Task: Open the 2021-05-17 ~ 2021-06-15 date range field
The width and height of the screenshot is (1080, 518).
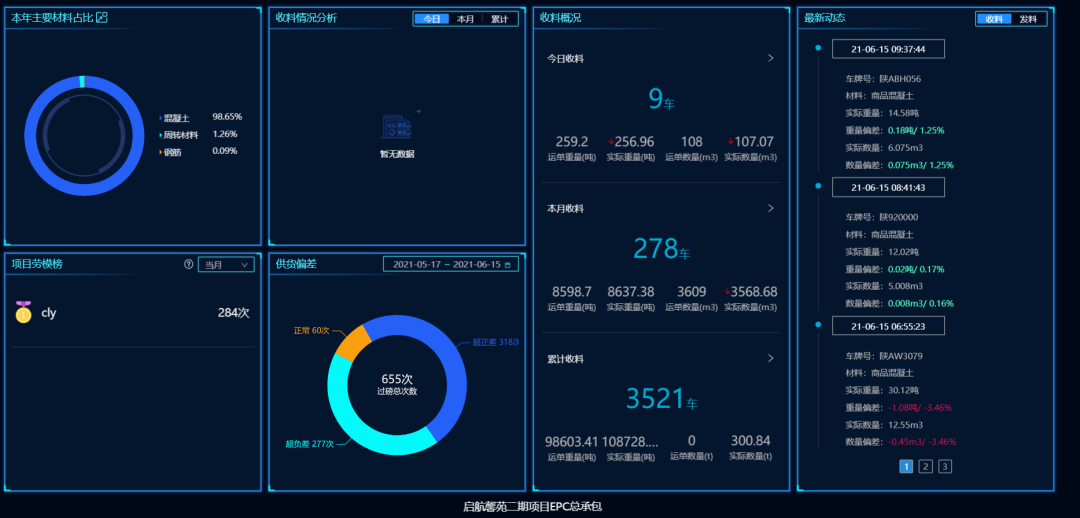Action: [x=446, y=265]
